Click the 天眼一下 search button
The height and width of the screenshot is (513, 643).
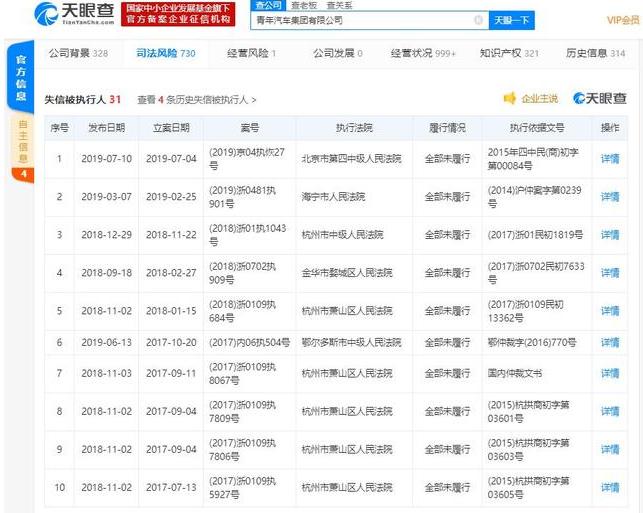coord(511,20)
